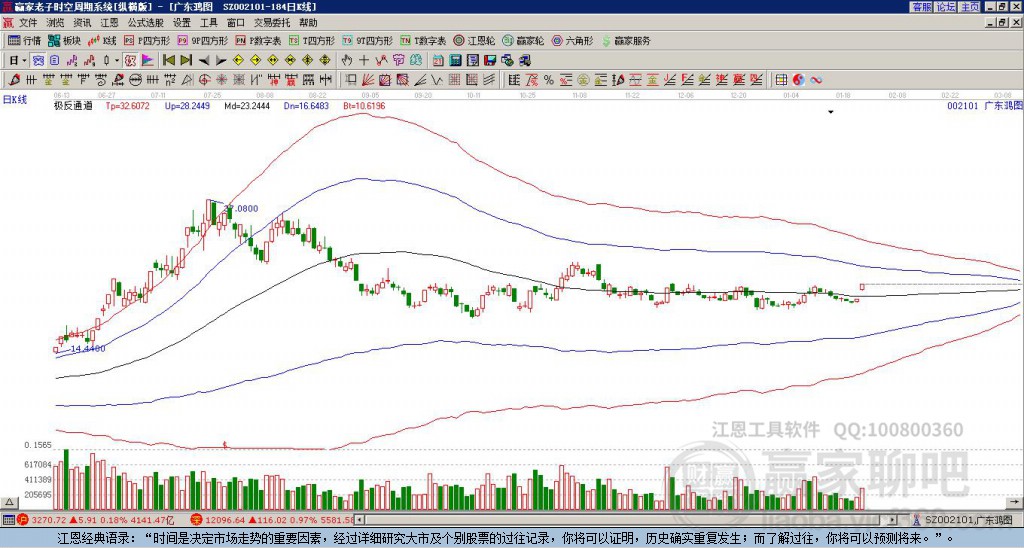The image size is (1024, 548).
Task: Click the 日K线 label
Action: [14, 100]
